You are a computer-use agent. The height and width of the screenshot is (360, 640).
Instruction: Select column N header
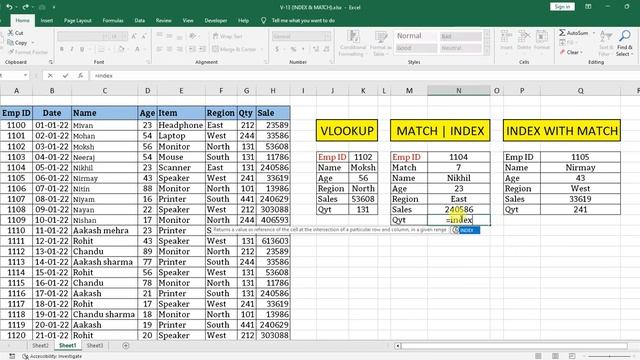coord(459,91)
